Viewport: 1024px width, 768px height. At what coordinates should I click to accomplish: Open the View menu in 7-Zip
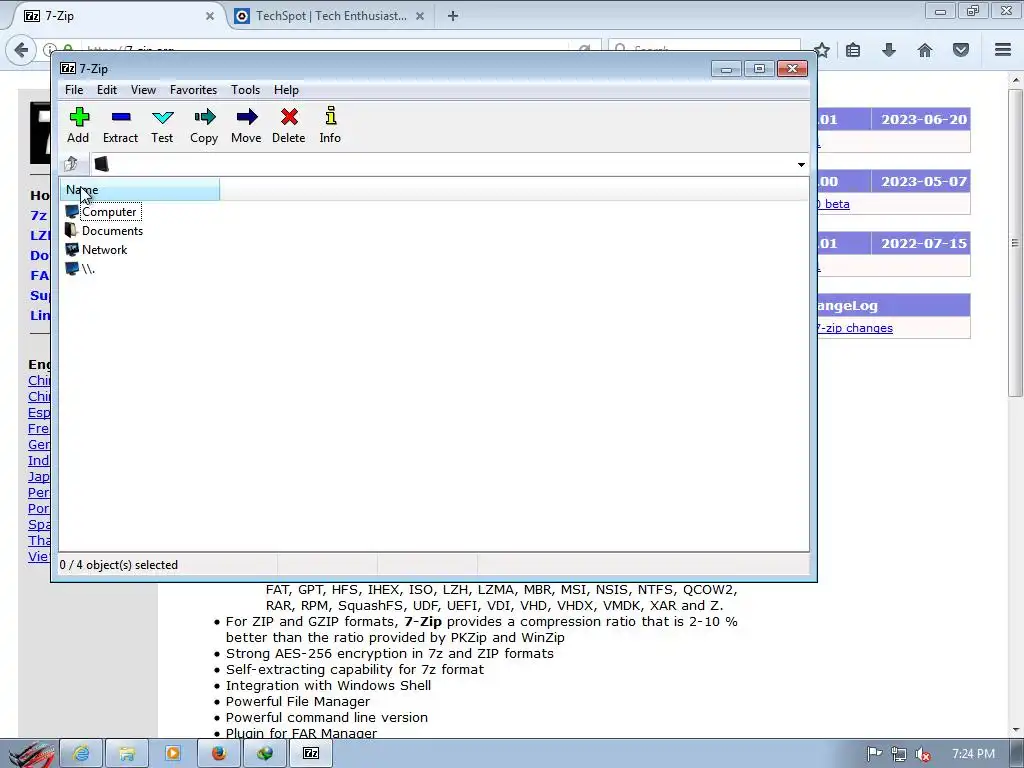143,89
